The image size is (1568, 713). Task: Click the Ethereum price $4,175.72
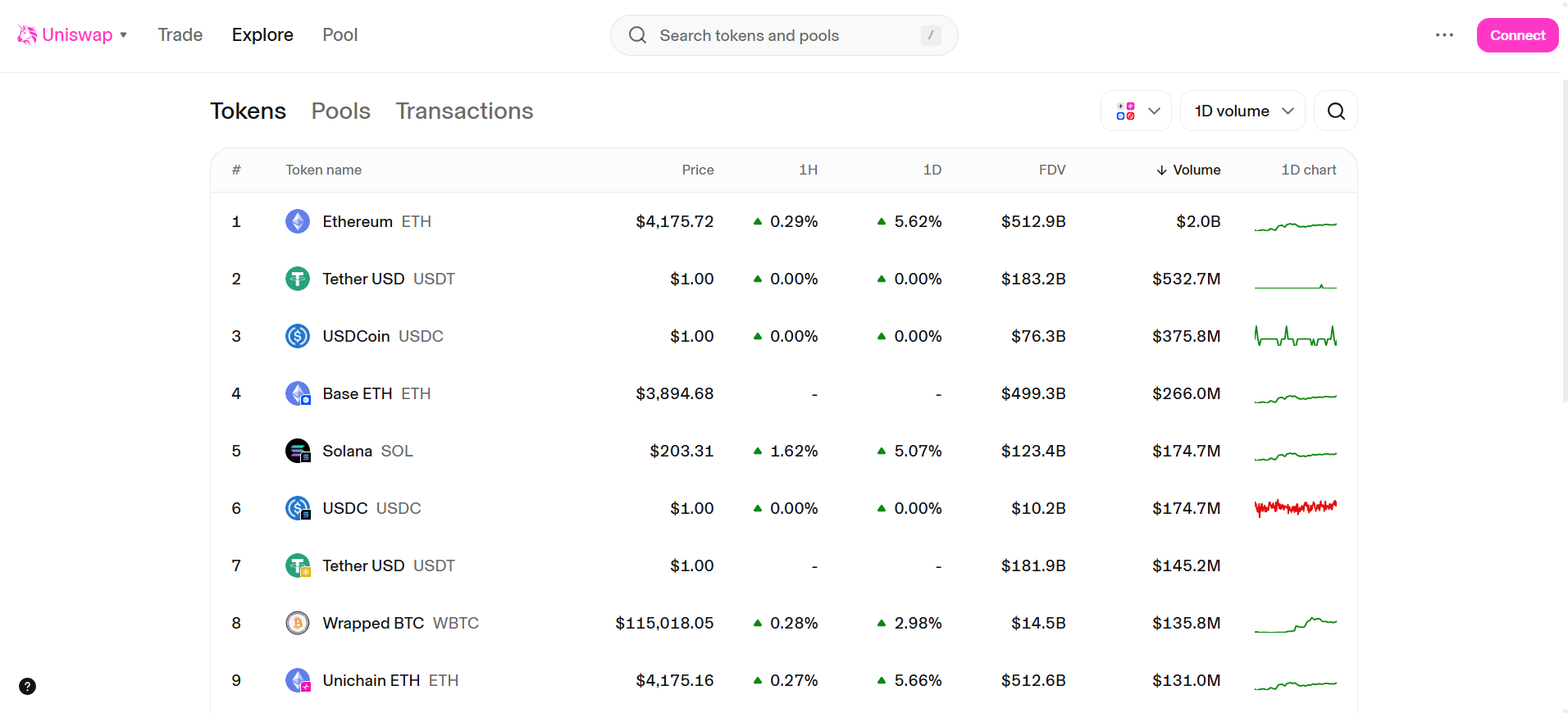(x=675, y=221)
